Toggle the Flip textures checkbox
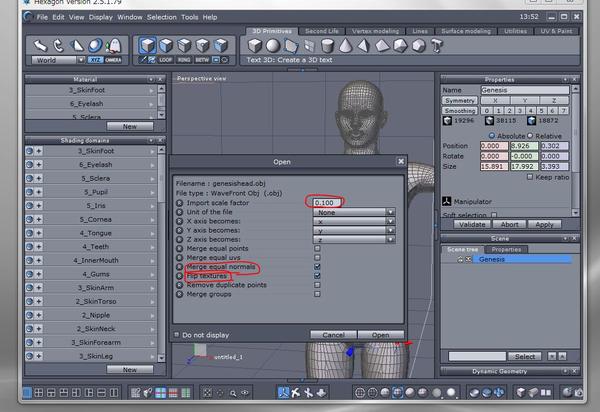The width and height of the screenshot is (600, 412). point(317,276)
